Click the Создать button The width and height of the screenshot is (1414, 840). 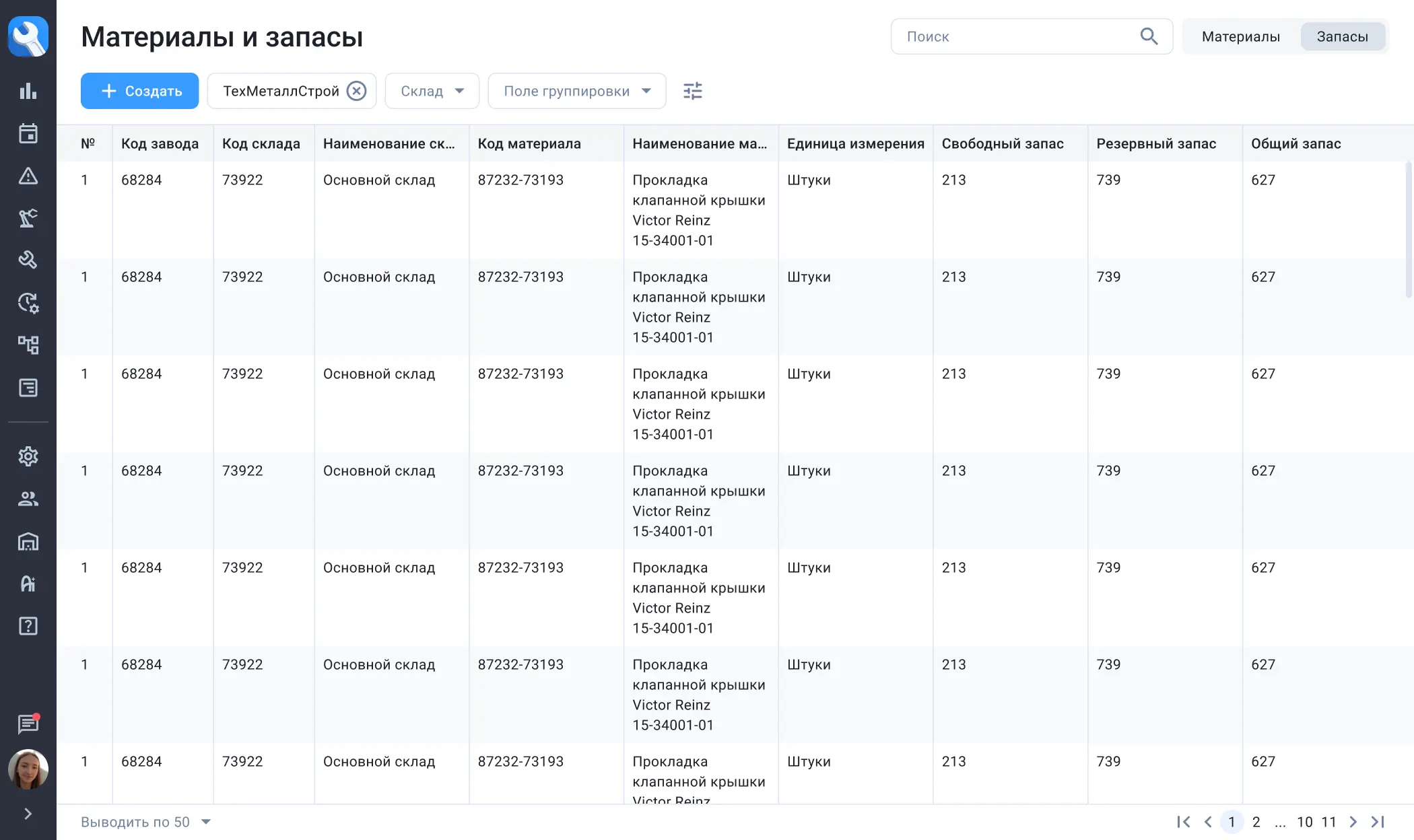(x=139, y=91)
